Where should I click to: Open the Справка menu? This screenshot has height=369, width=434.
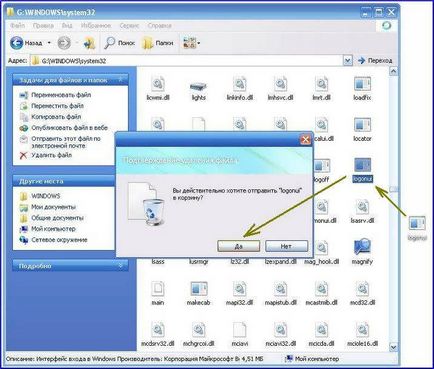click(159, 25)
